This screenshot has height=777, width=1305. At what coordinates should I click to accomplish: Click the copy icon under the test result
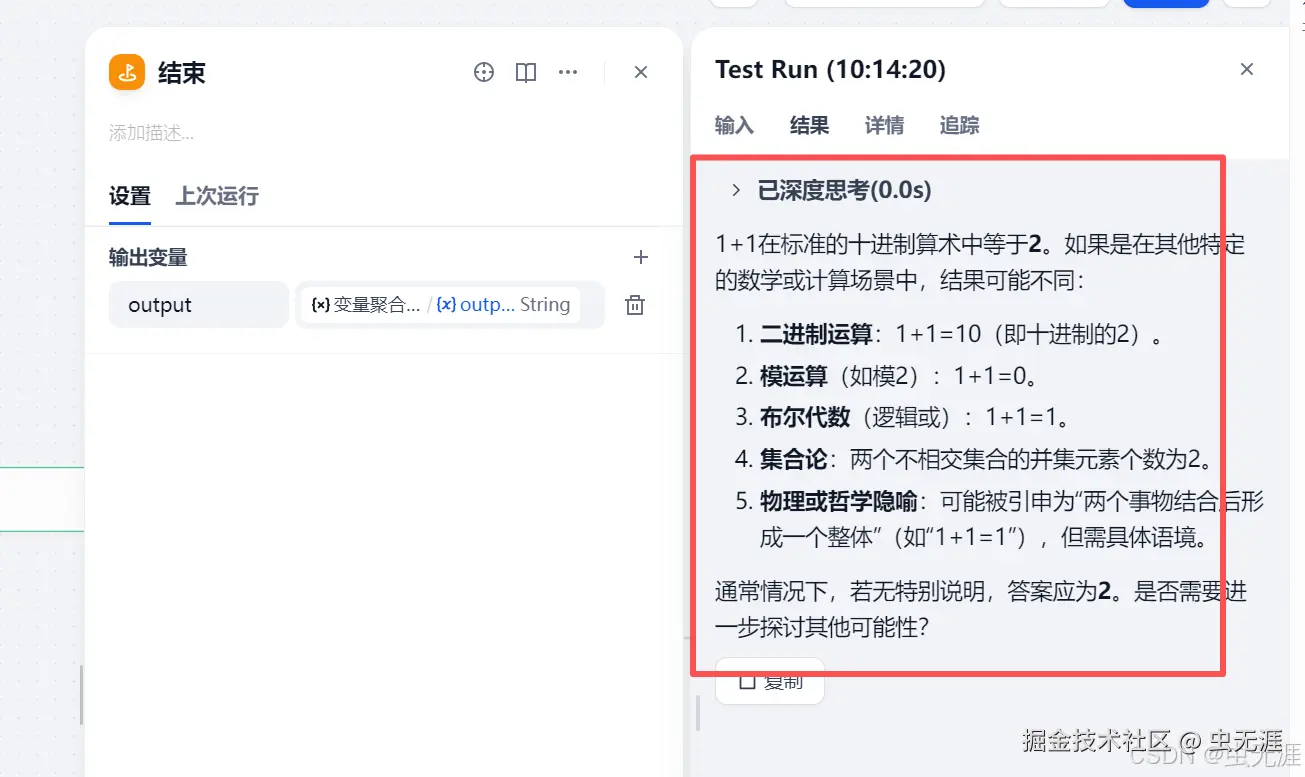746,680
